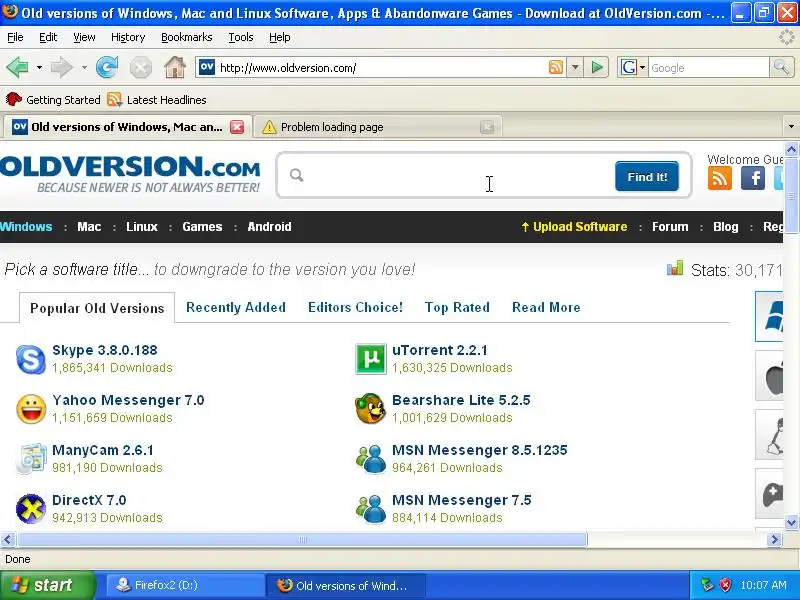This screenshot has width=800, height=600.
Task: Open the orange RSS icon under Welcome Guest
Action: (719, 179)
